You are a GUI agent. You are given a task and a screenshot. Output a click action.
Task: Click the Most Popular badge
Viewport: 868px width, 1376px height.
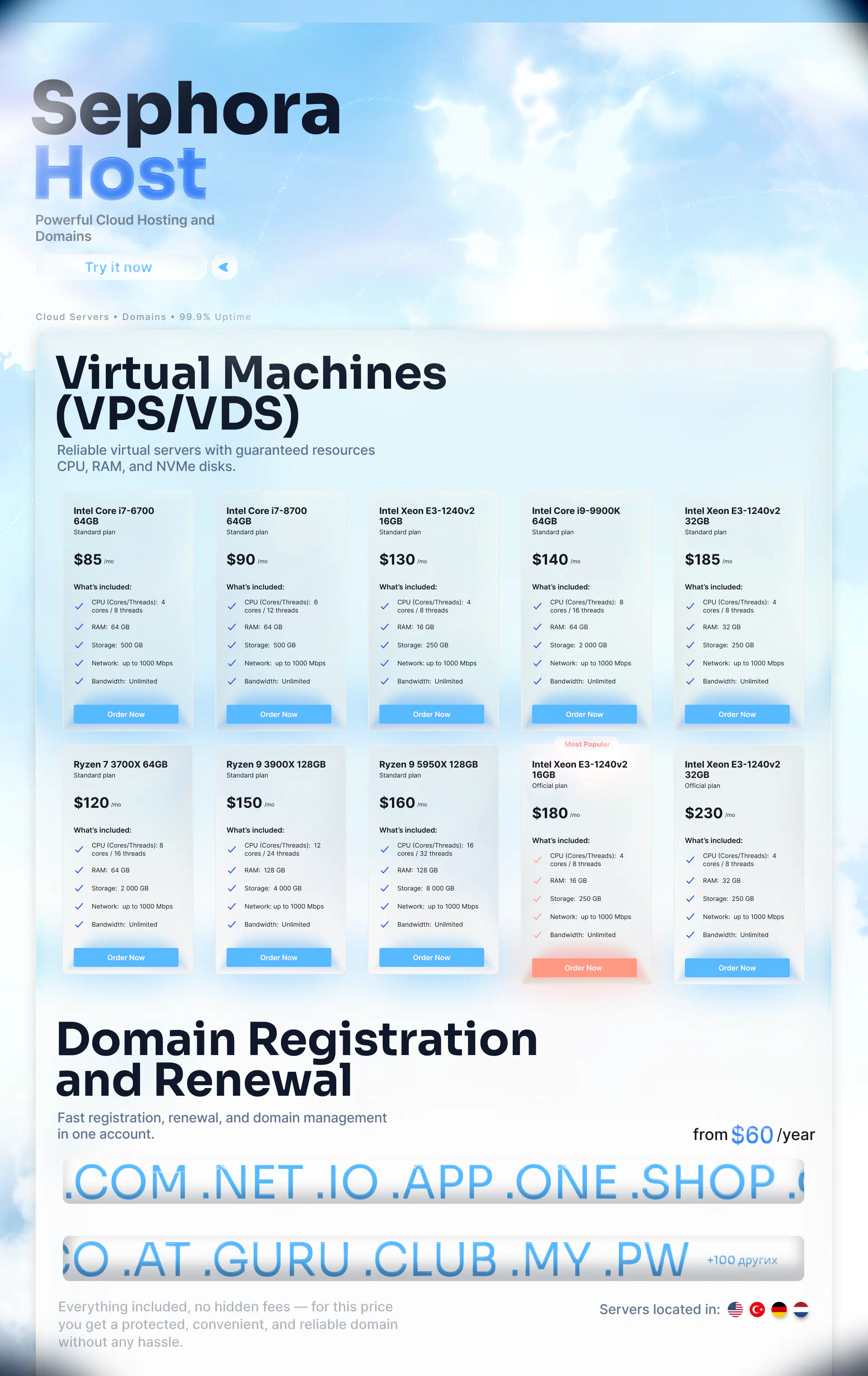pyautogui.click(x=587, y=744)
